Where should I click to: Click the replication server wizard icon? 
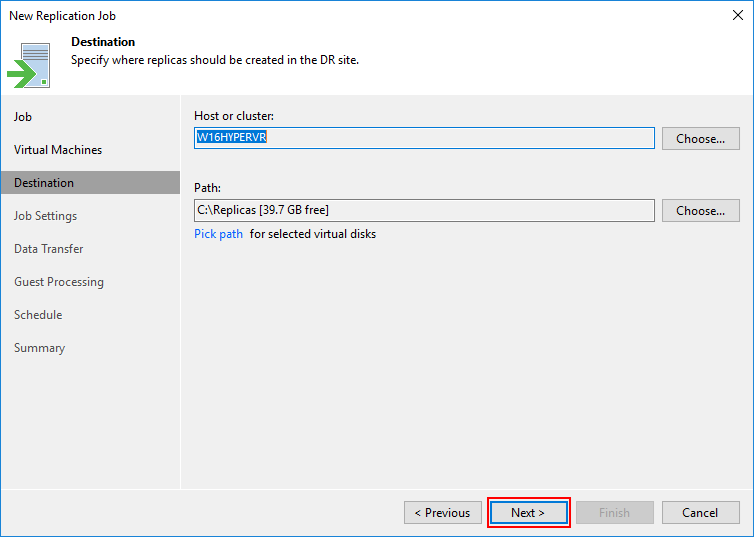[29, 65]
